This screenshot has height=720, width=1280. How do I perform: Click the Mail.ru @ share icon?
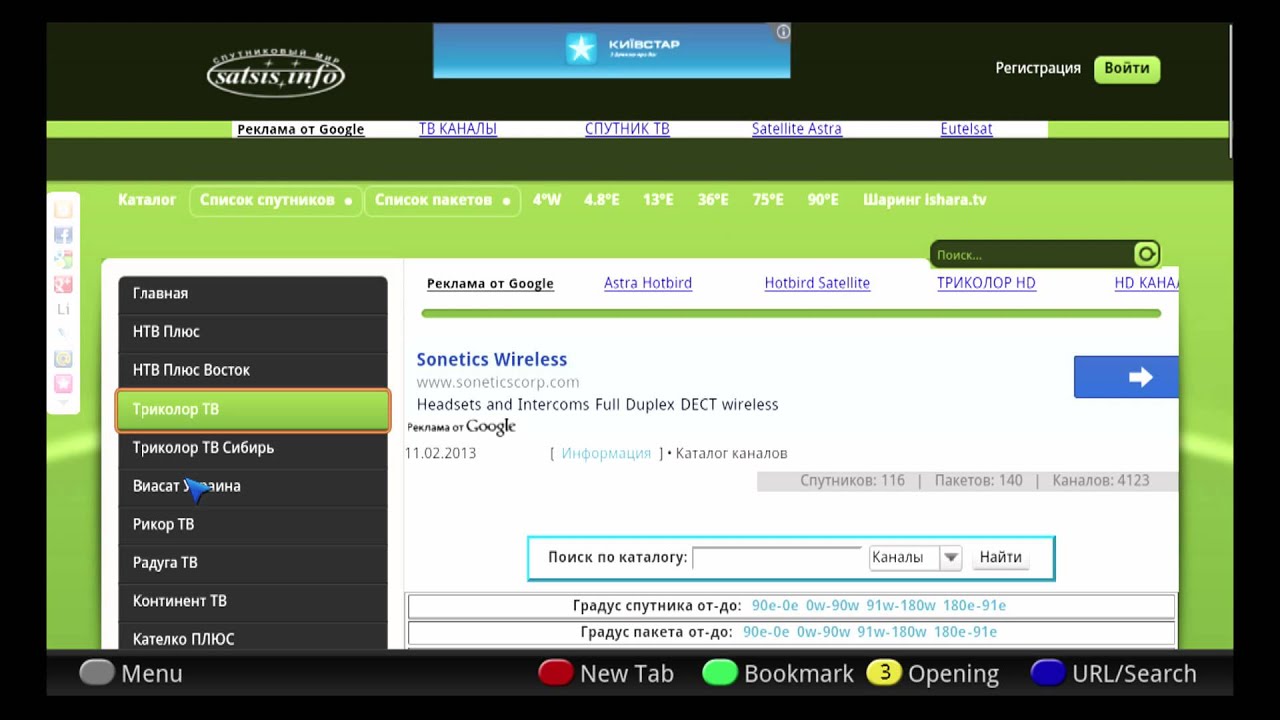coord(63,359)
